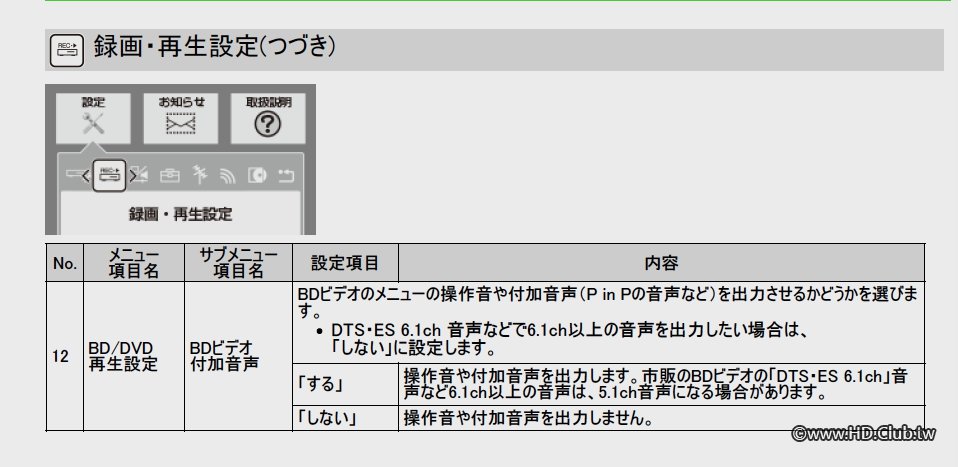The height and width of the screenshot is (467, 958).
Task: Open the 取扱説明 question mark tile
Action: (x=268, y=118)
